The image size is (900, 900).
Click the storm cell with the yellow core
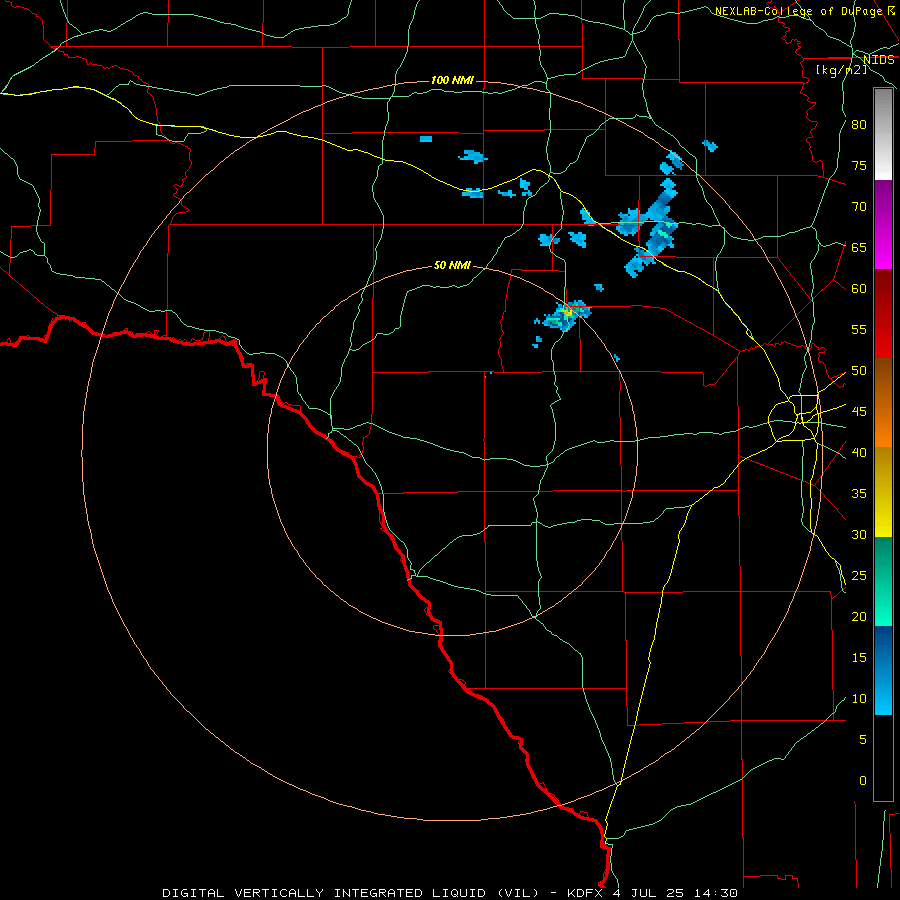[x=565, y=315]
